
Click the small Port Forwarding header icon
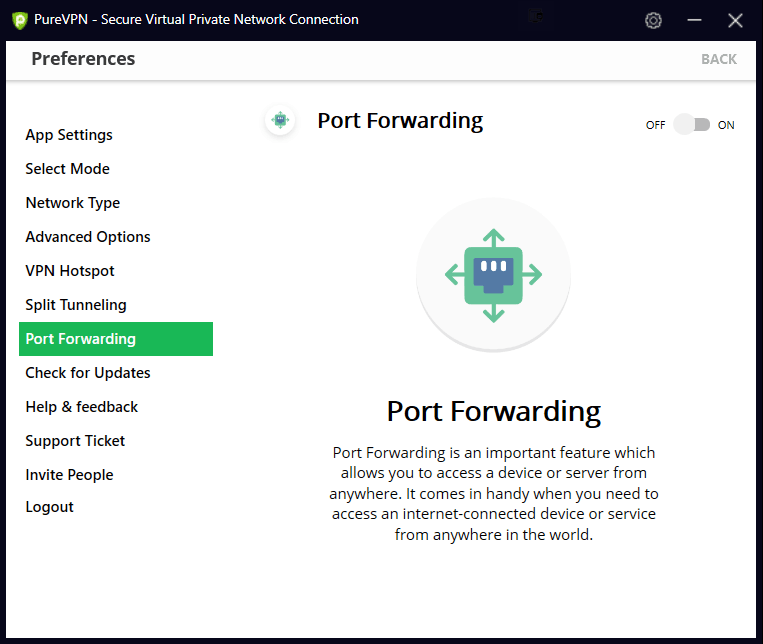pyautogui.click(x=280, y=121)
